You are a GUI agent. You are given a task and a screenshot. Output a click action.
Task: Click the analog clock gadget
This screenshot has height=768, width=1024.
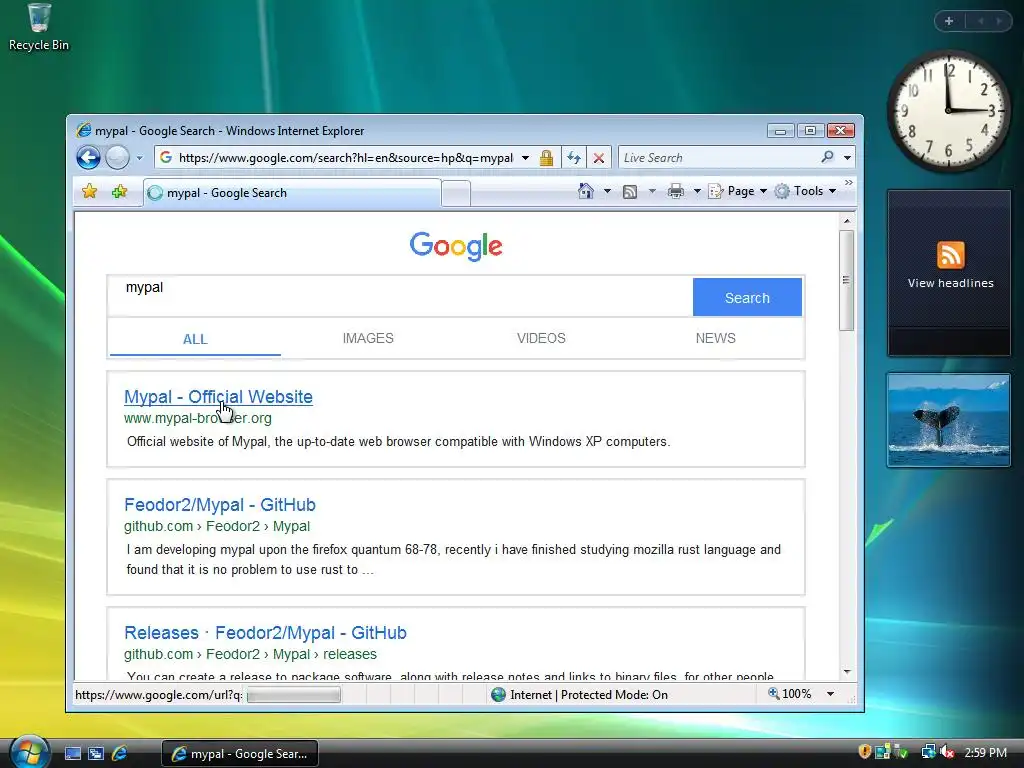tap(948, 111)
